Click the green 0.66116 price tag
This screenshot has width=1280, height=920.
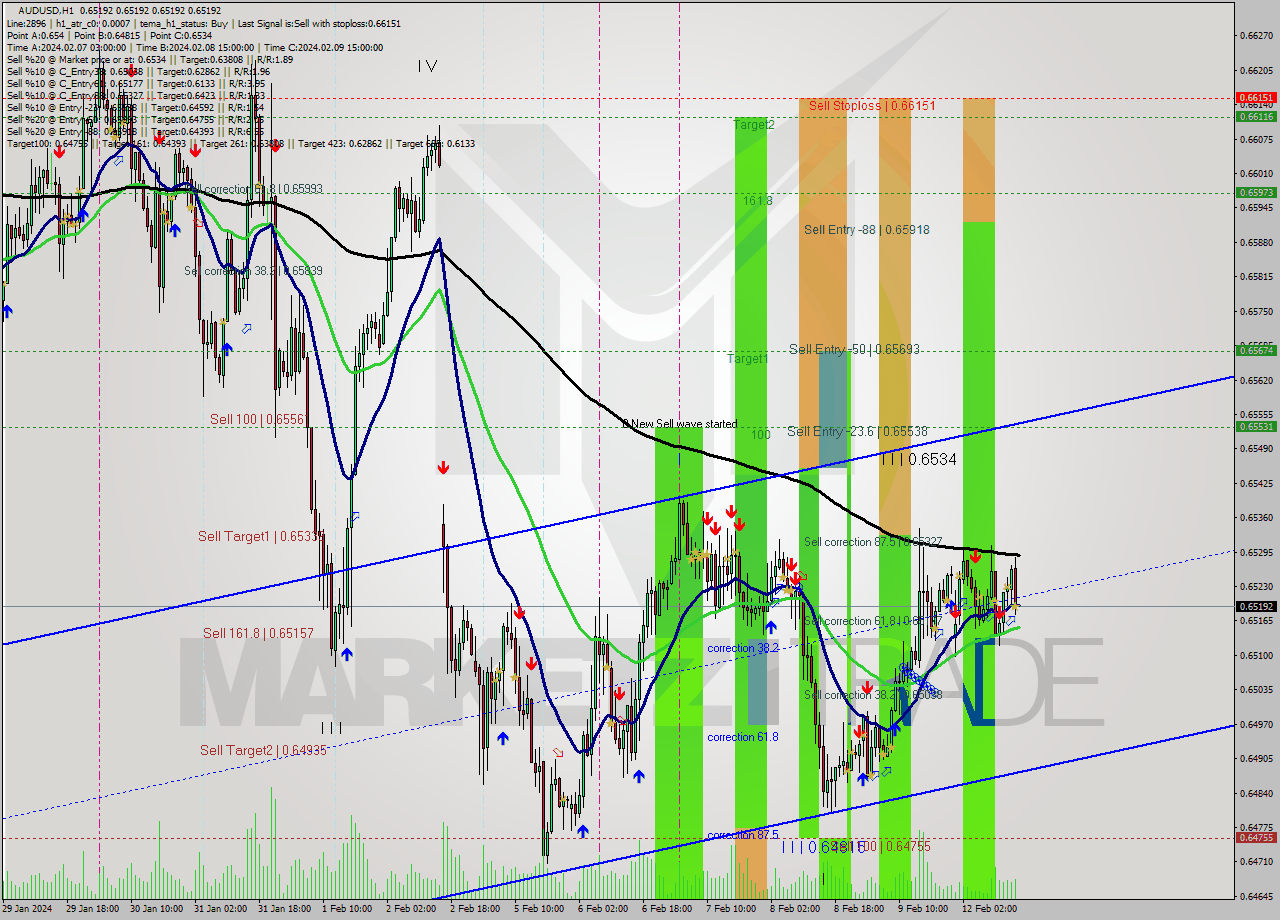[1256, 116]
